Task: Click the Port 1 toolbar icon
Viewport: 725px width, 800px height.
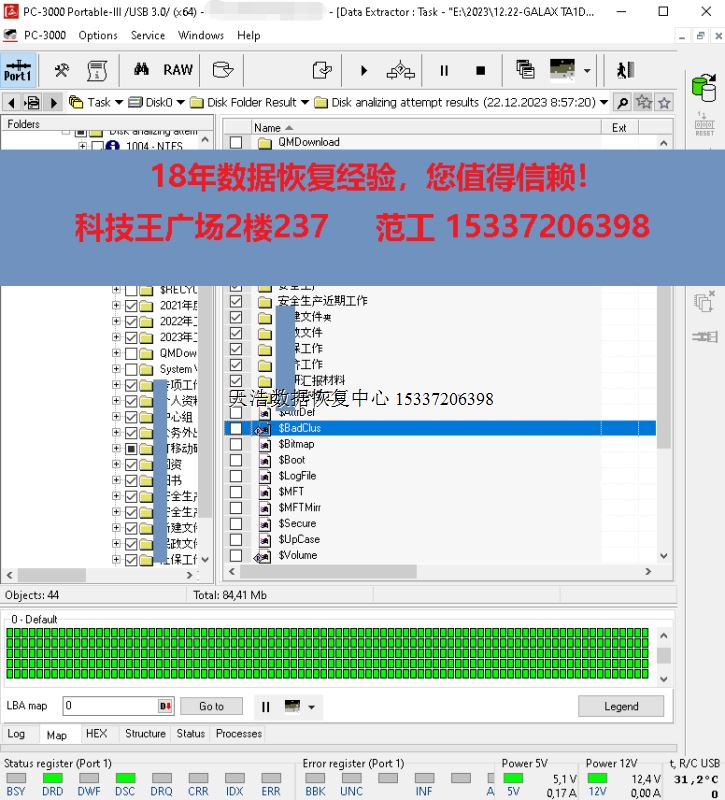Action: (x=18, y=70)
